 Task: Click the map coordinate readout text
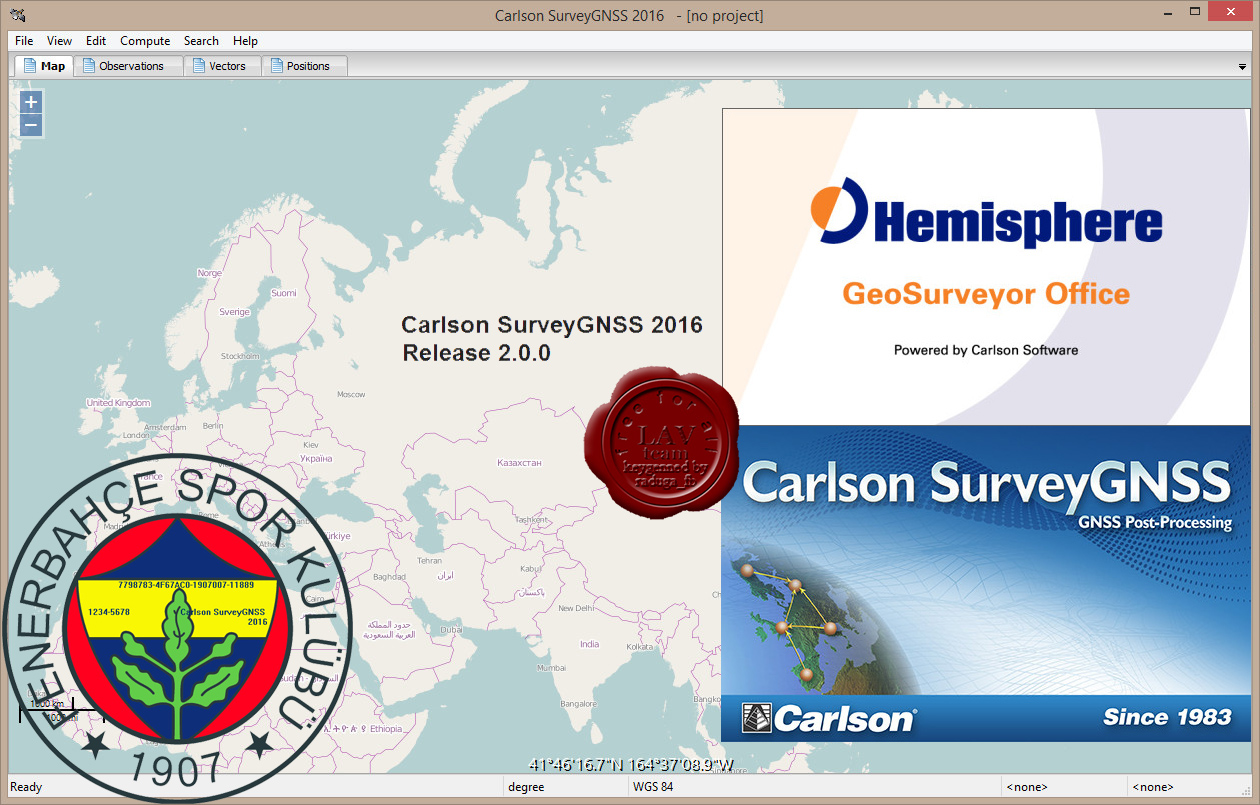tap(632, 766)
